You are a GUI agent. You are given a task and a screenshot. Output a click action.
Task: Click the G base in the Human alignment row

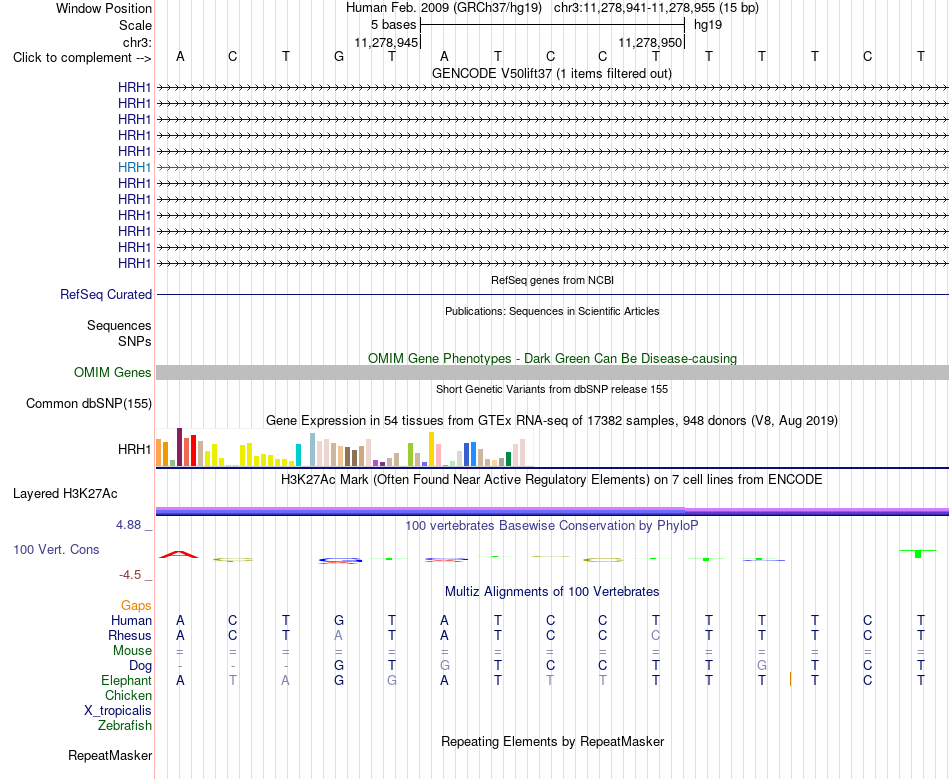pos(339,621)
